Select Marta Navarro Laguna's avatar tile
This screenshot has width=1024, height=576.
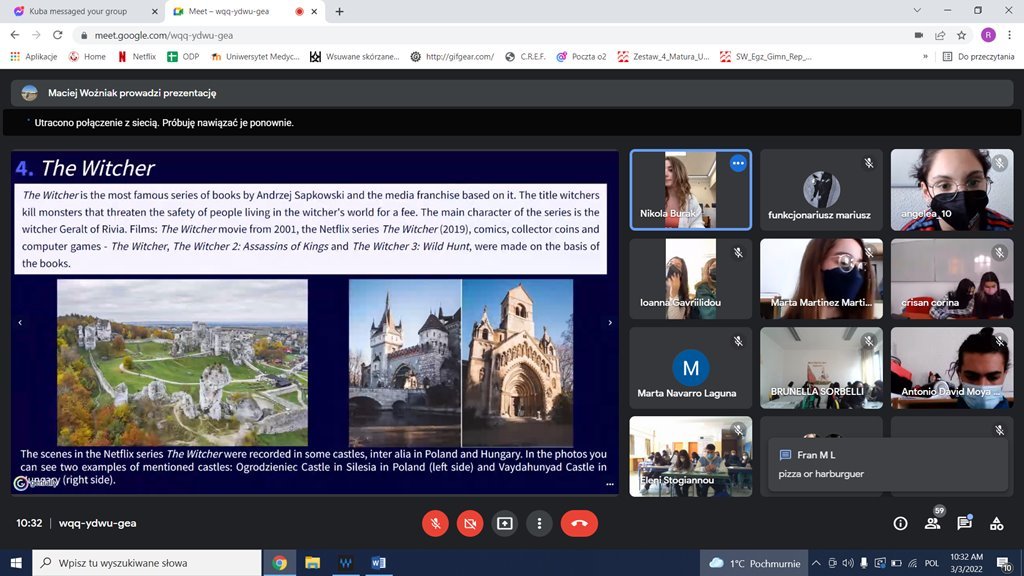691,368
